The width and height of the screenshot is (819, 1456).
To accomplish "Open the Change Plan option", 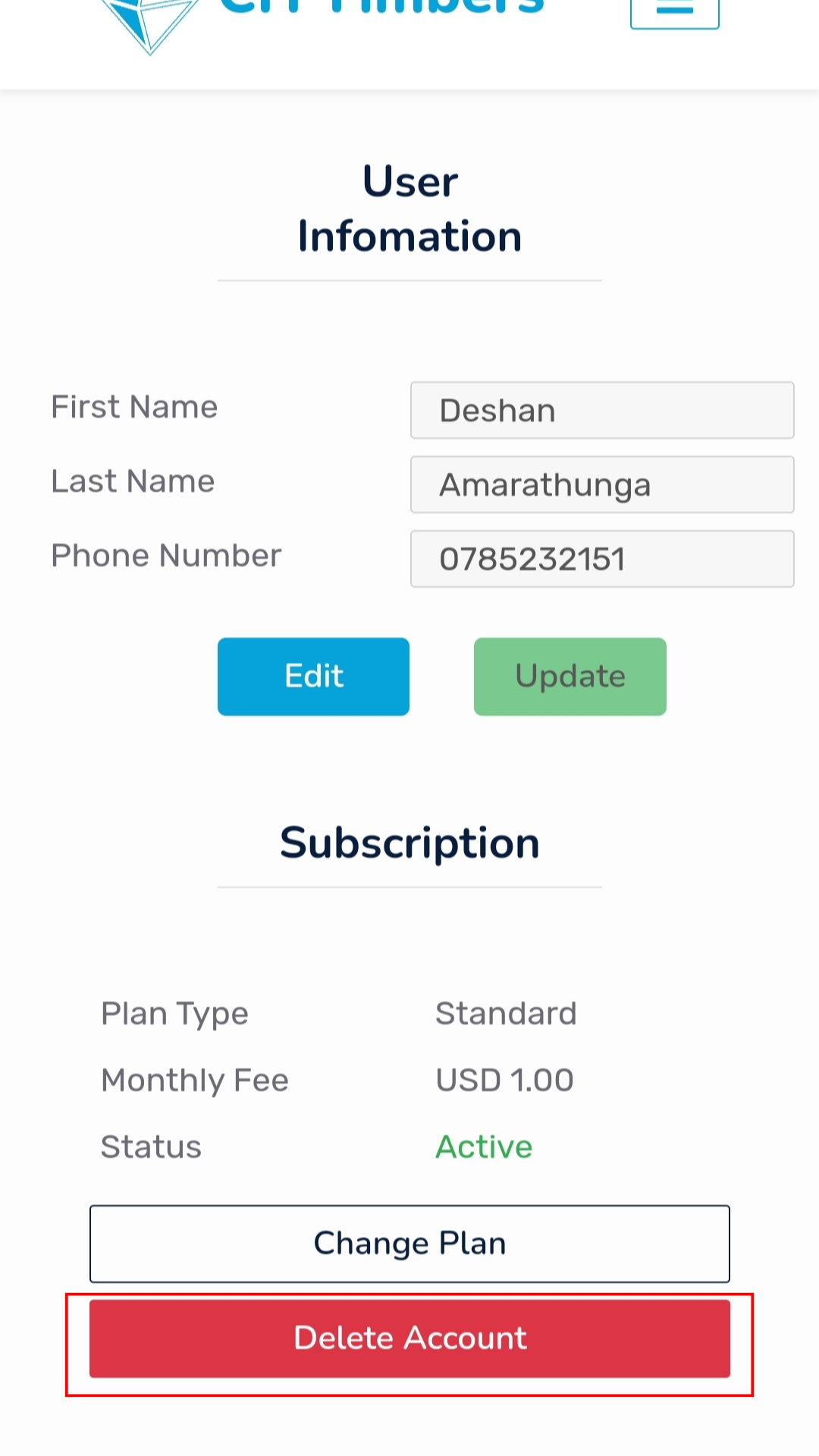I will point(409,1244).
